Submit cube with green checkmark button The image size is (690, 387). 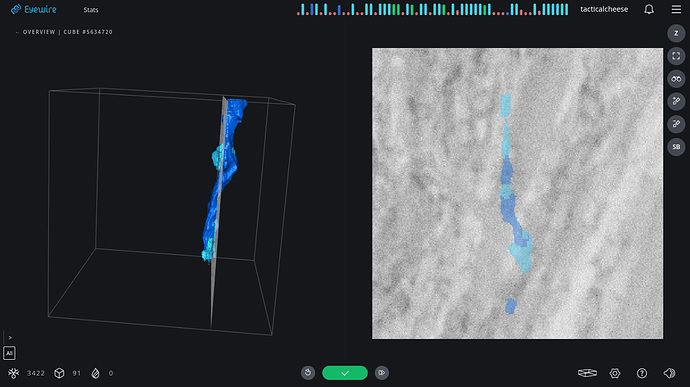345,373
